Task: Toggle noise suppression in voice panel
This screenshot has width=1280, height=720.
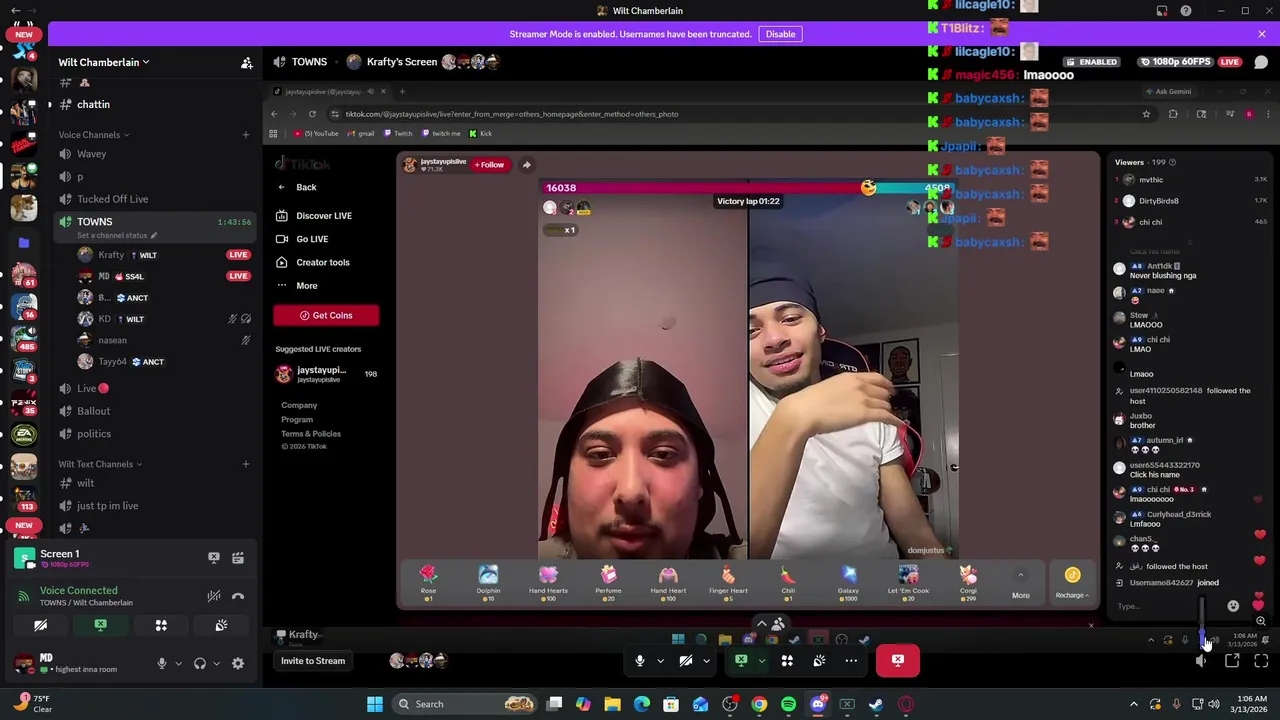Action: tap(214, 596)
